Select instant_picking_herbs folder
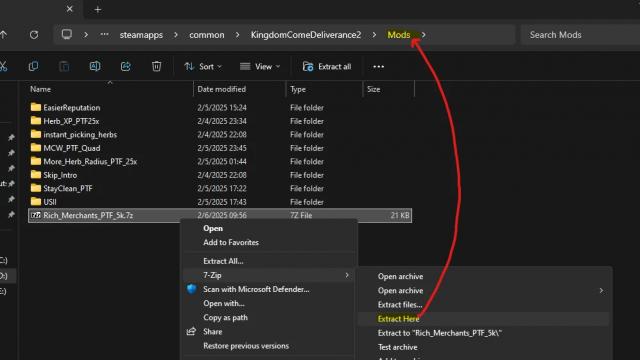The image size is (640, 360). (x=80, y=135)
